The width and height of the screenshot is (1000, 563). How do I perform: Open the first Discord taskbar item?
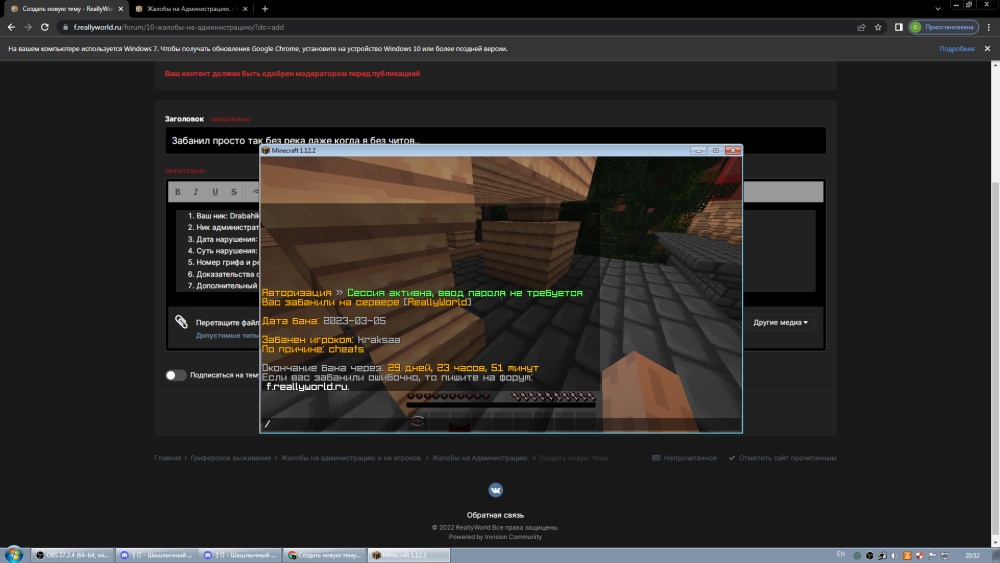point(157,555)
